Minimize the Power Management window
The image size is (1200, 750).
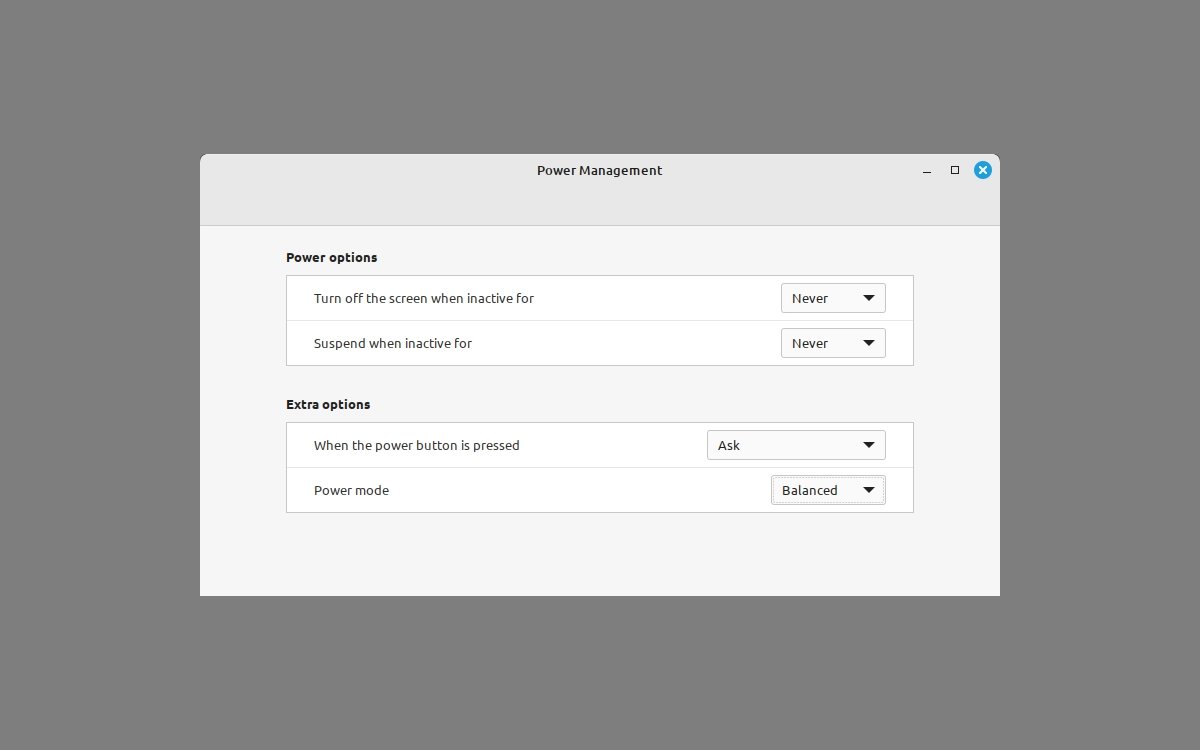click(x=928, y=171)
